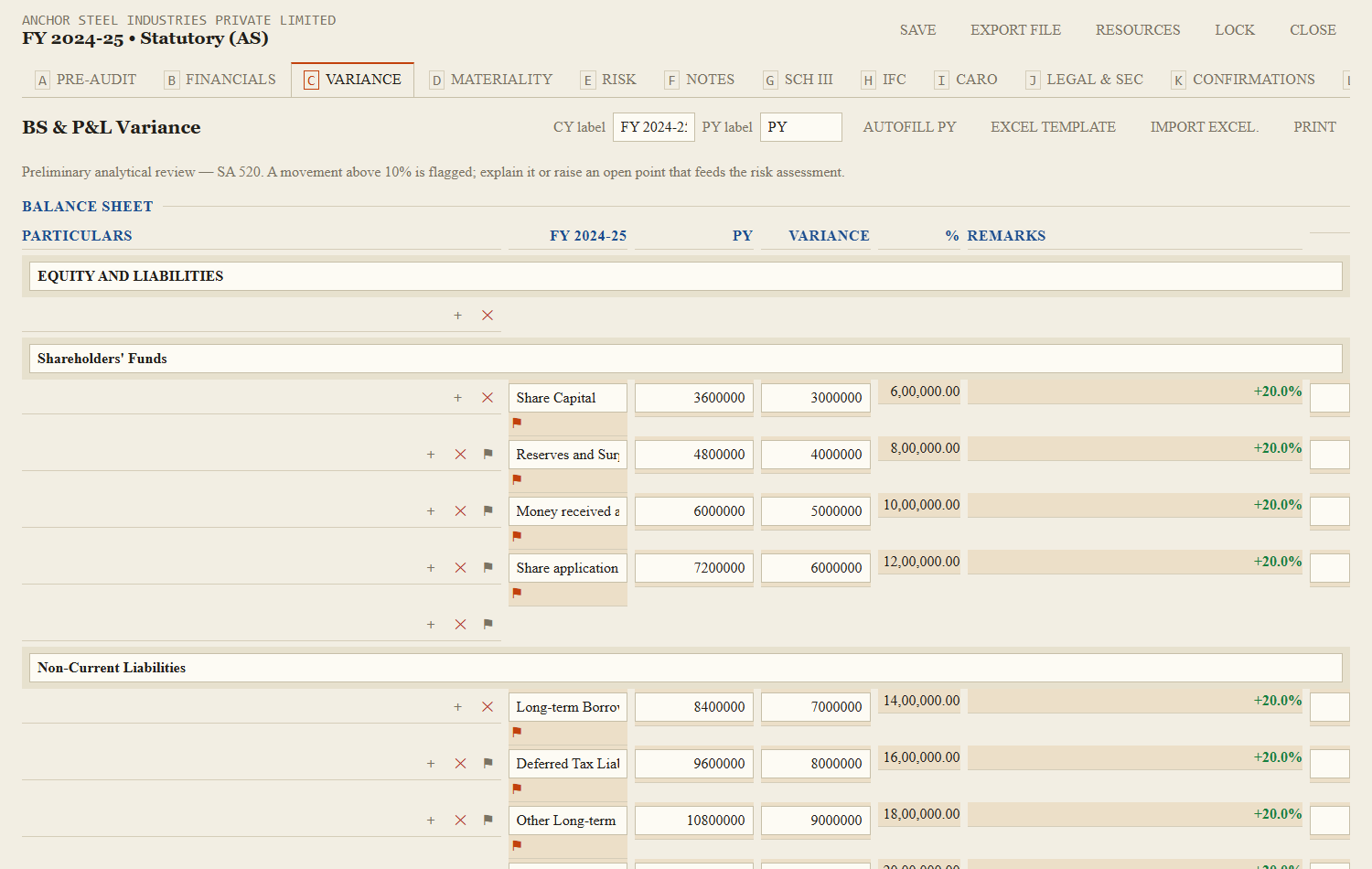Delete the Reserves and Surplus row
This screenshot has width=1372, height=869.
[x=460, y=455]
